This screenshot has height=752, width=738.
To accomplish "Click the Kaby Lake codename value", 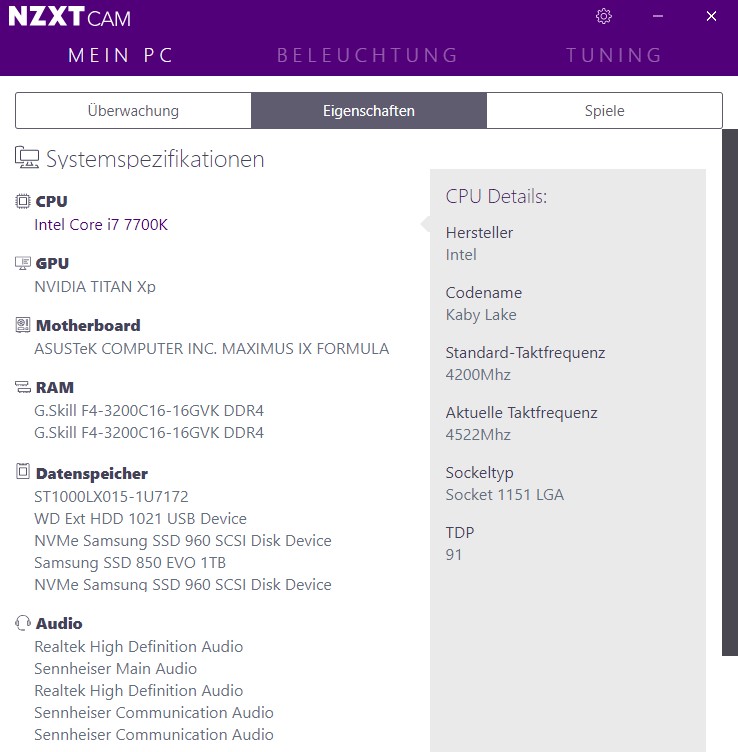I will tap(481, 315).
